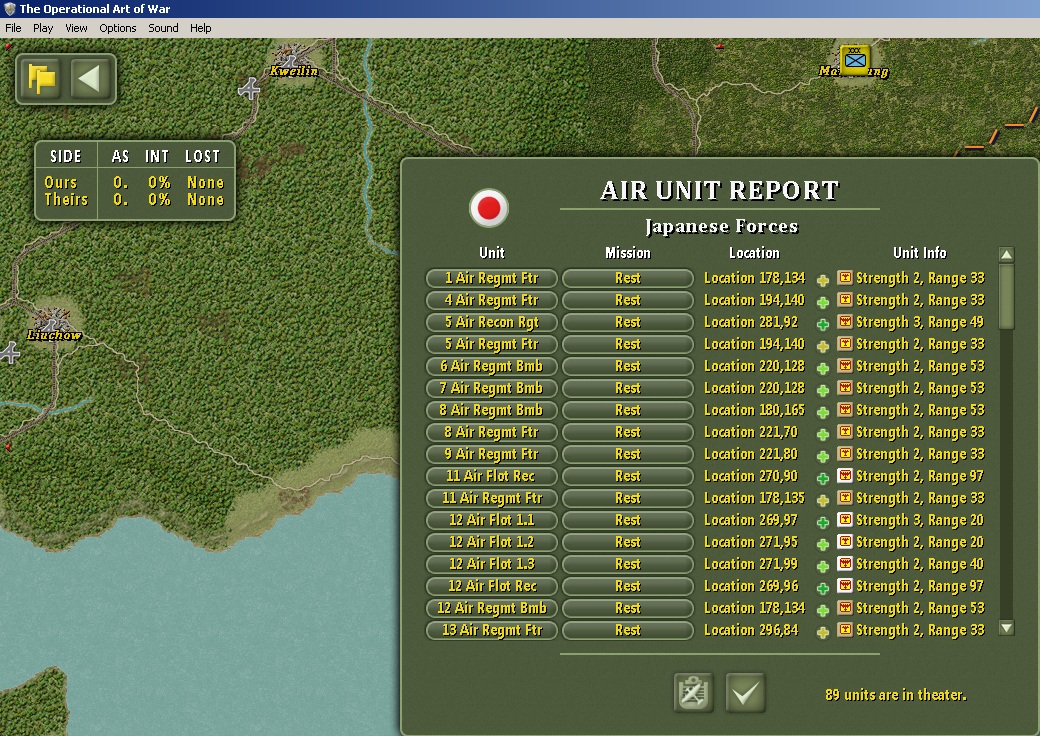Screen dimensions: 1040x736
Task: Click 'Strength 2, Range 40' text
Action: pos(920,564)
